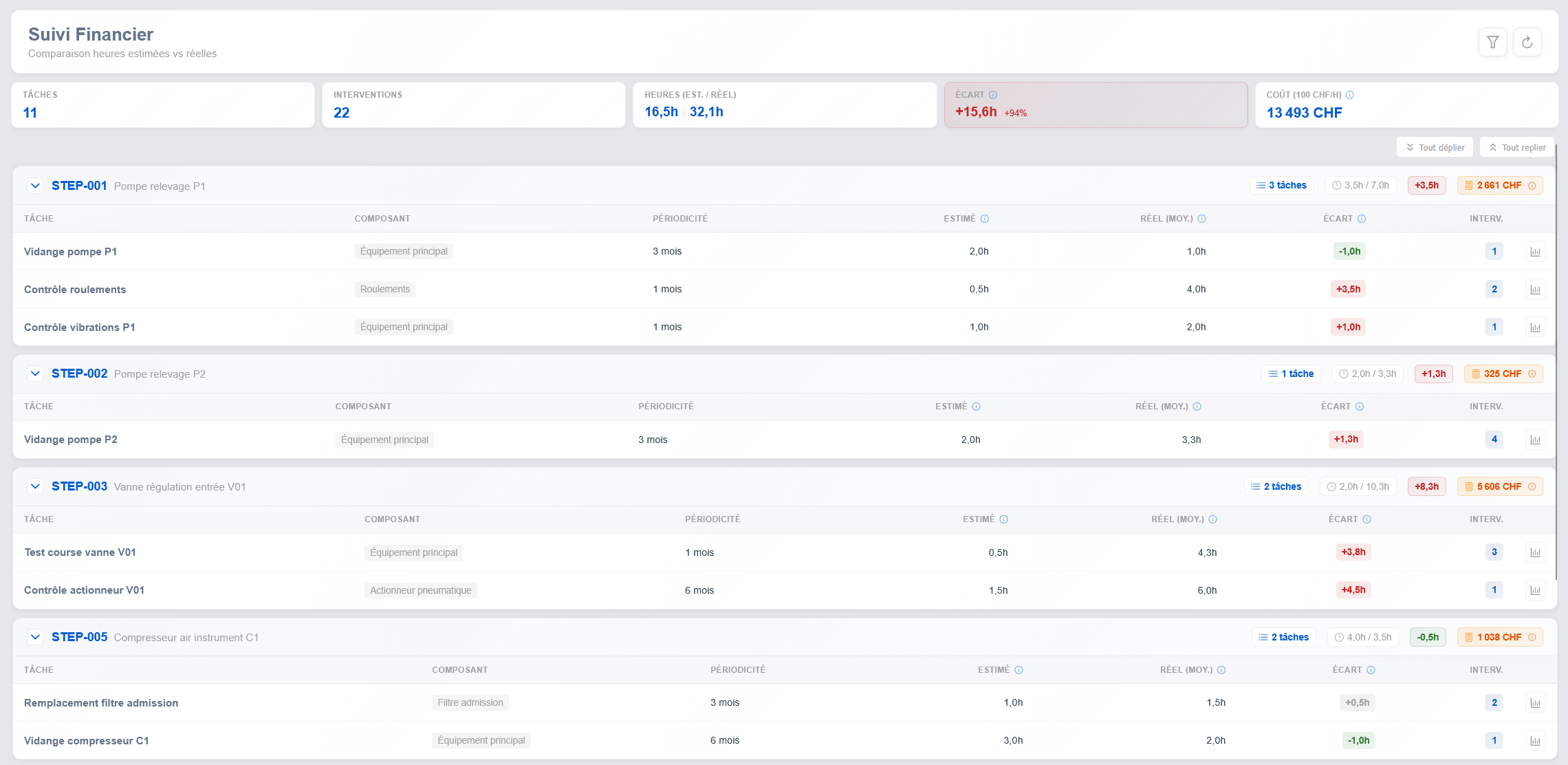Click the Tout replier button
Viewport: 1568px width, 765px height.
pos(1516,147)
